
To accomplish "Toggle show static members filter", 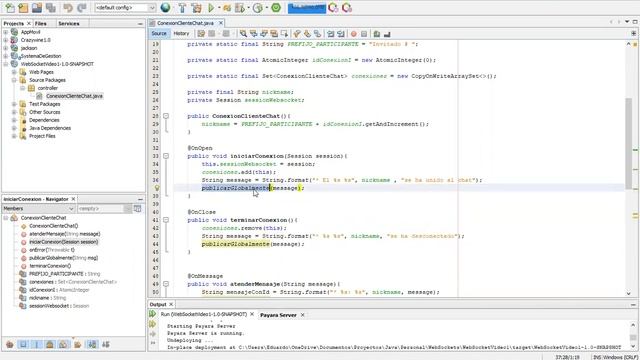I will click(x=37, y=344).
